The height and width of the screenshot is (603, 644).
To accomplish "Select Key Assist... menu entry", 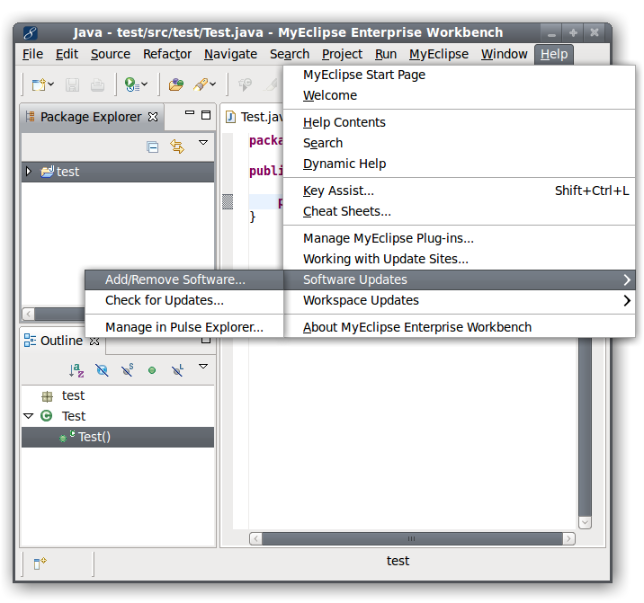I will (459, 191).
